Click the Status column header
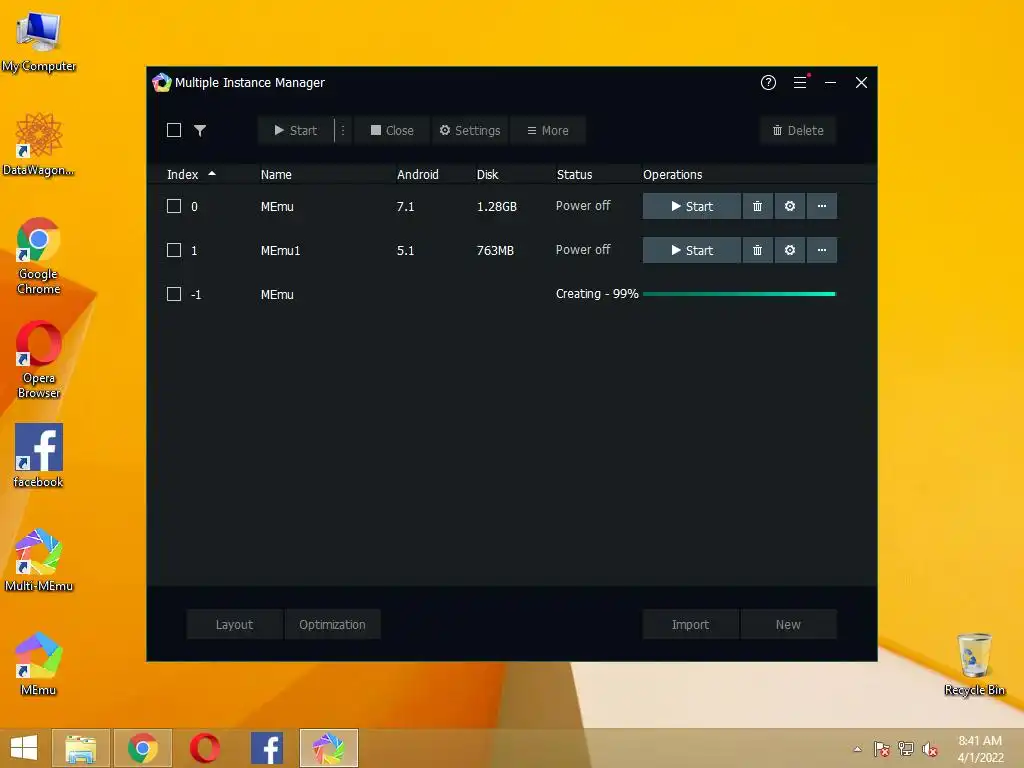 click(x=574, y=174)
